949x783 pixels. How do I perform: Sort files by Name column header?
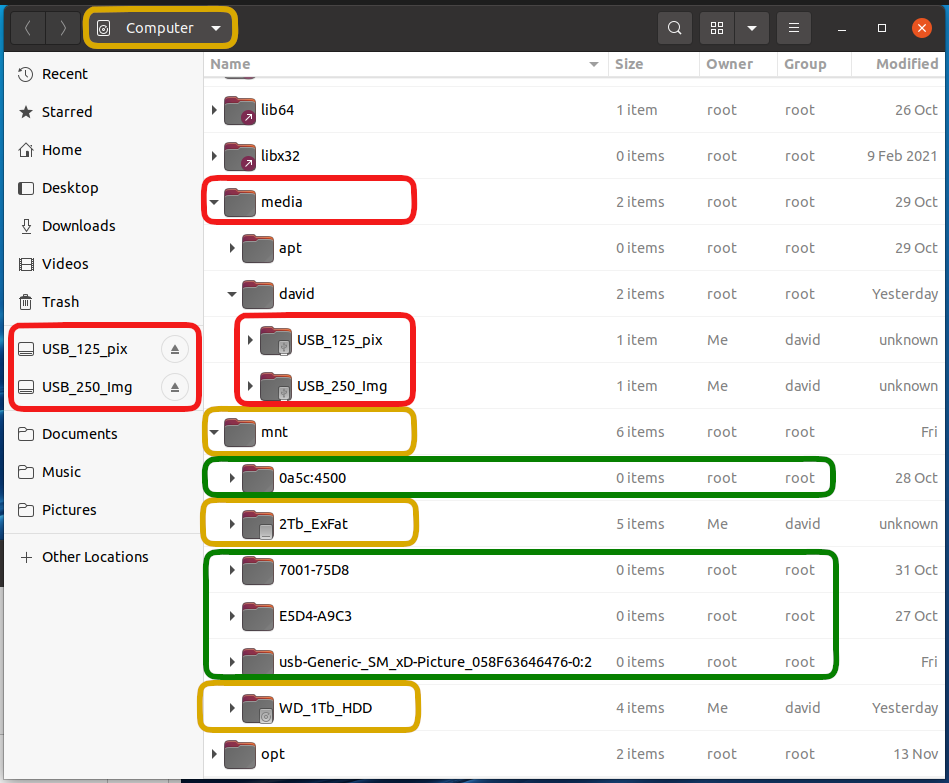400,64
